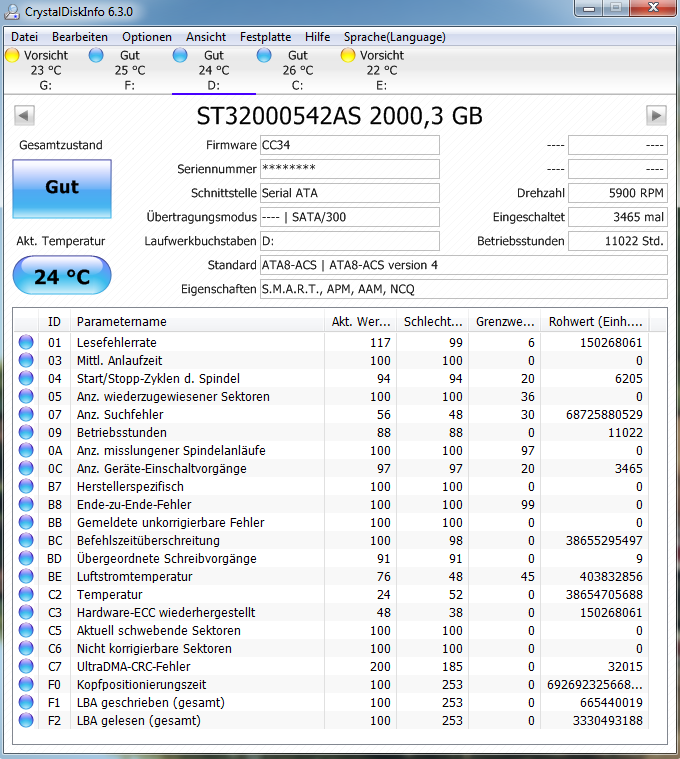Click the Grenzwe... column header
This screenshot has width=680, height=759.
505,321
